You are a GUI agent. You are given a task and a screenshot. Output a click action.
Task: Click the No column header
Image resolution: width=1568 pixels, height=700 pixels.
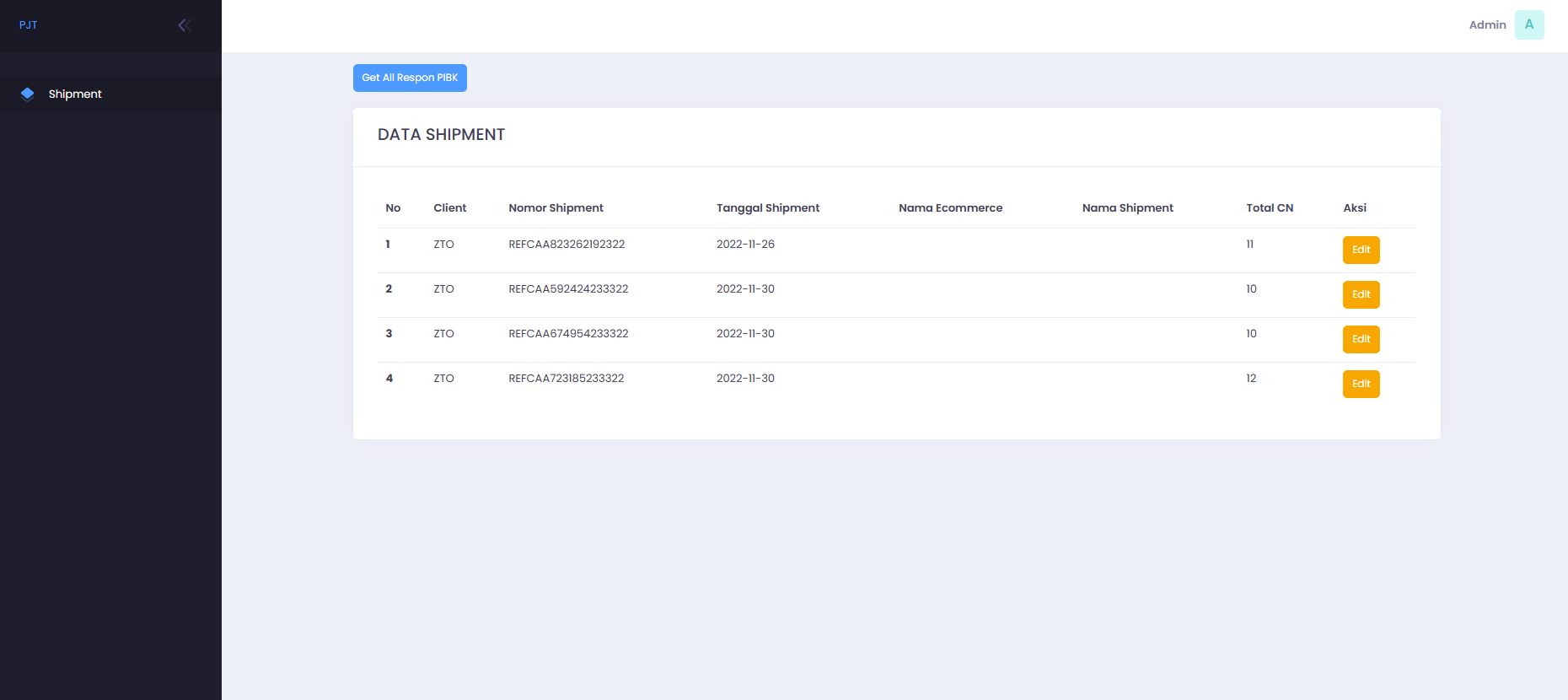(393, 208)
